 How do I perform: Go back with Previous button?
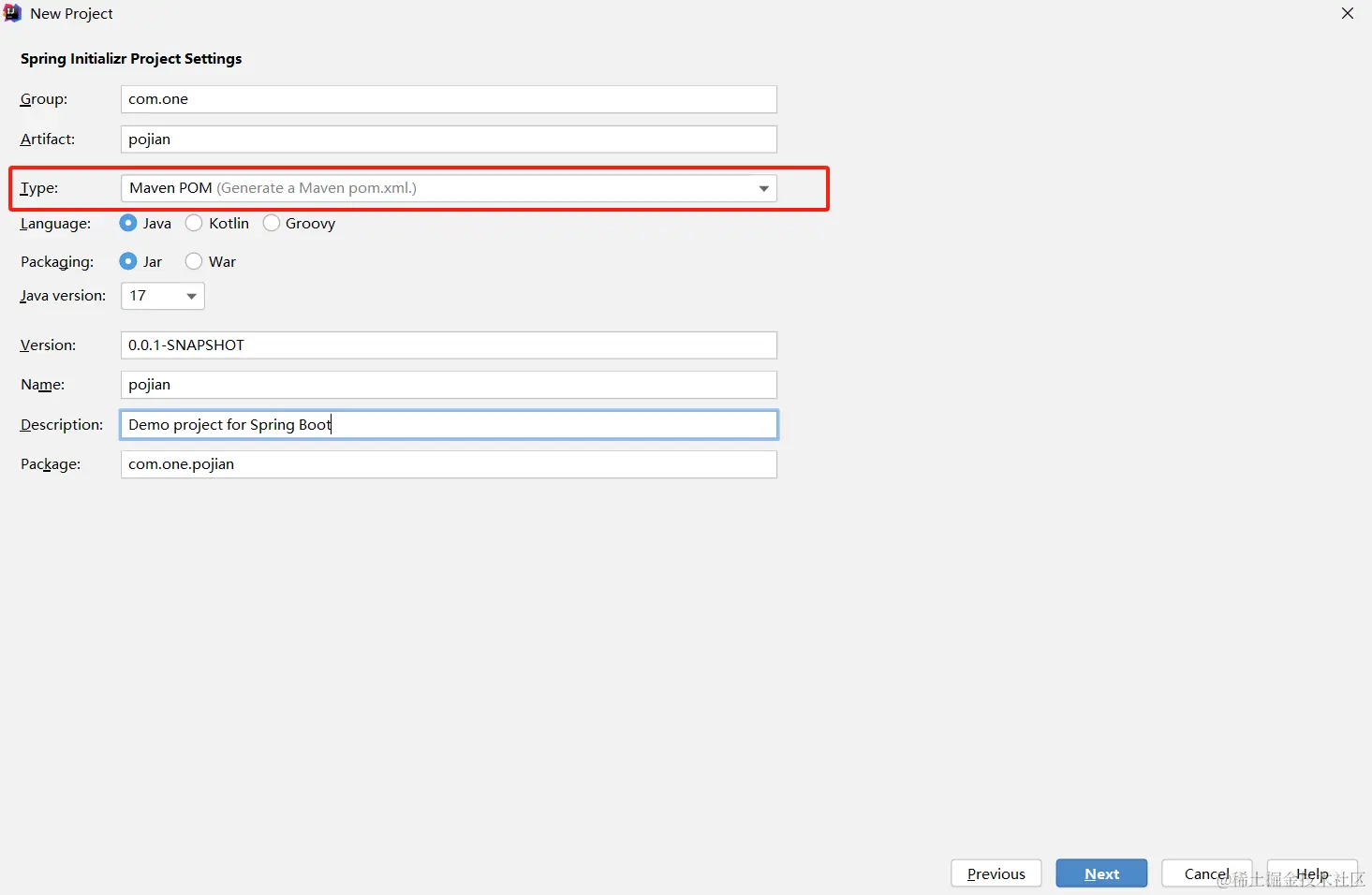(x=996, y=873)
